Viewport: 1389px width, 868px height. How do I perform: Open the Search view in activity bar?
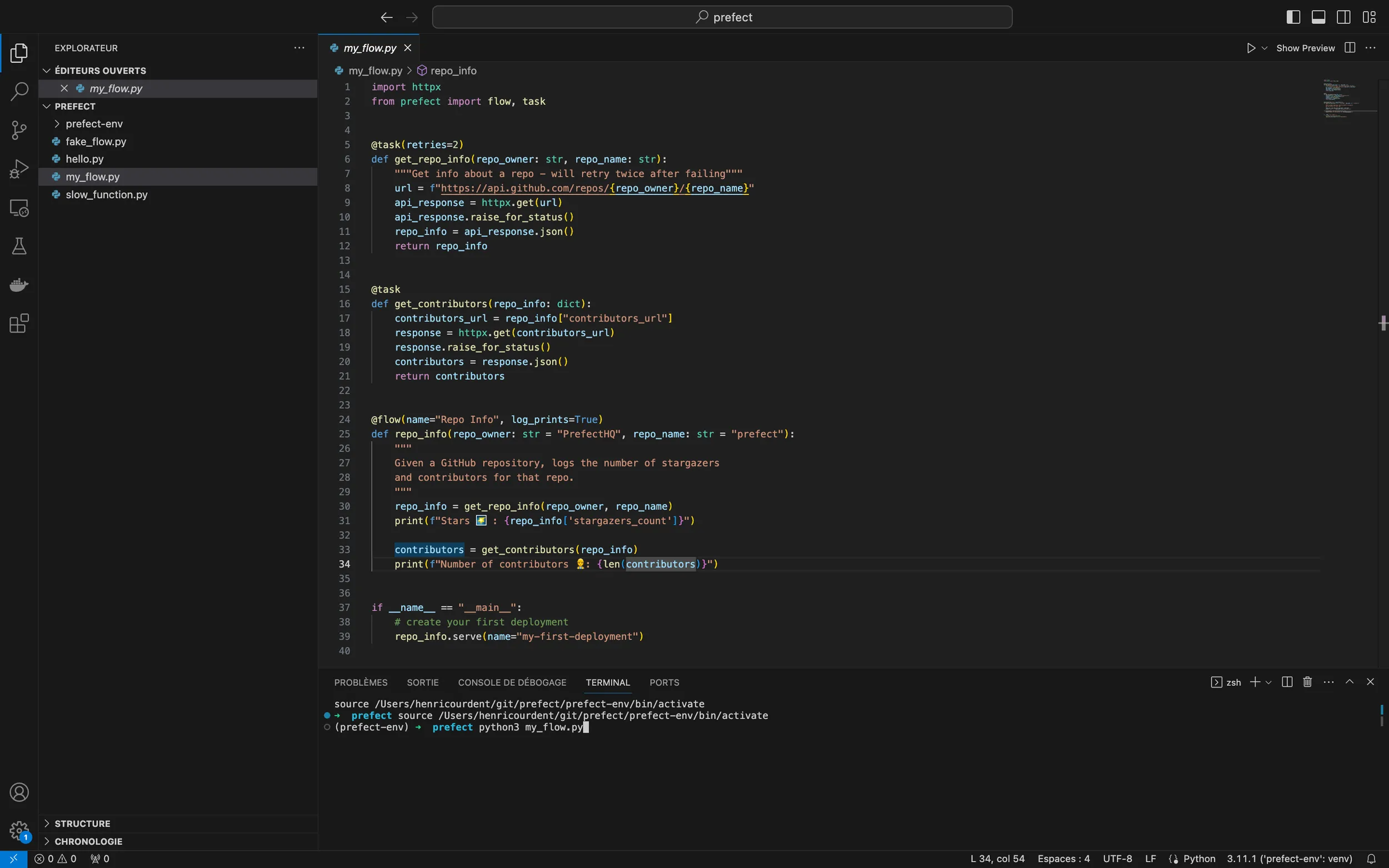tap(19, 91)
